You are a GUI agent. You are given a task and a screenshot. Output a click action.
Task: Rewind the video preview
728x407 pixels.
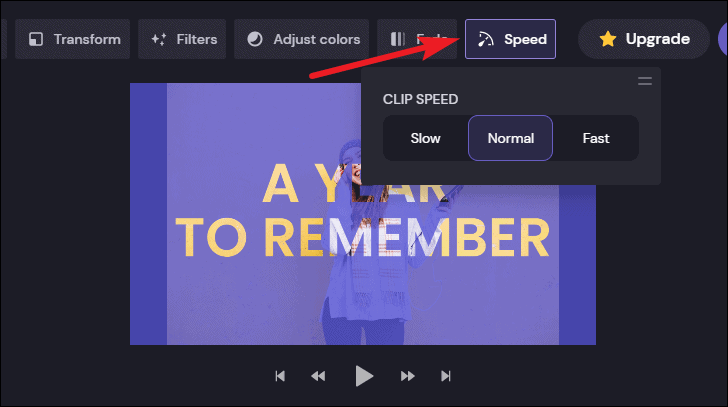[x=318, y=376]
